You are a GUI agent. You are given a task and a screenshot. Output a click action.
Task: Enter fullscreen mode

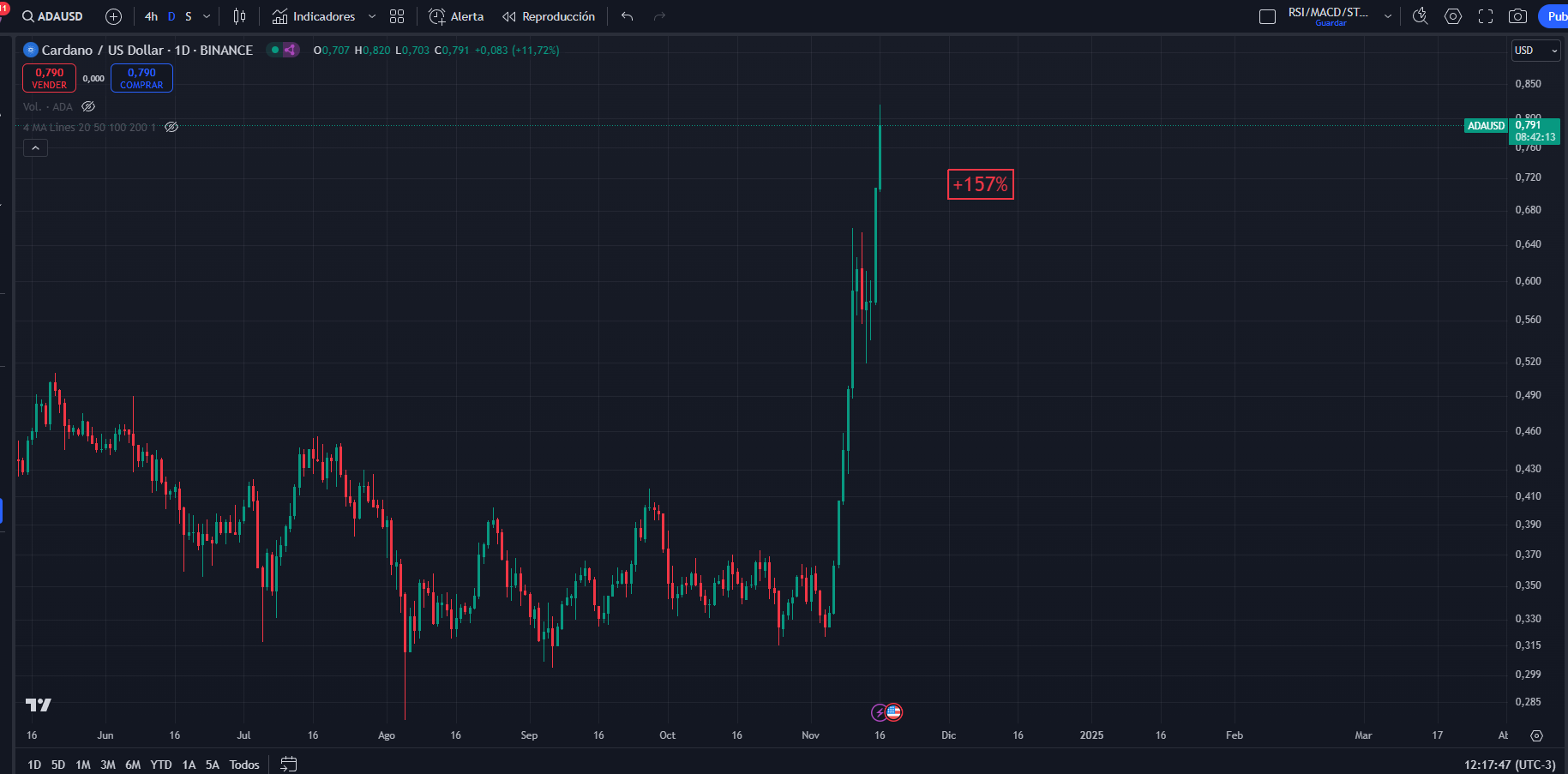coord(1486,16)
